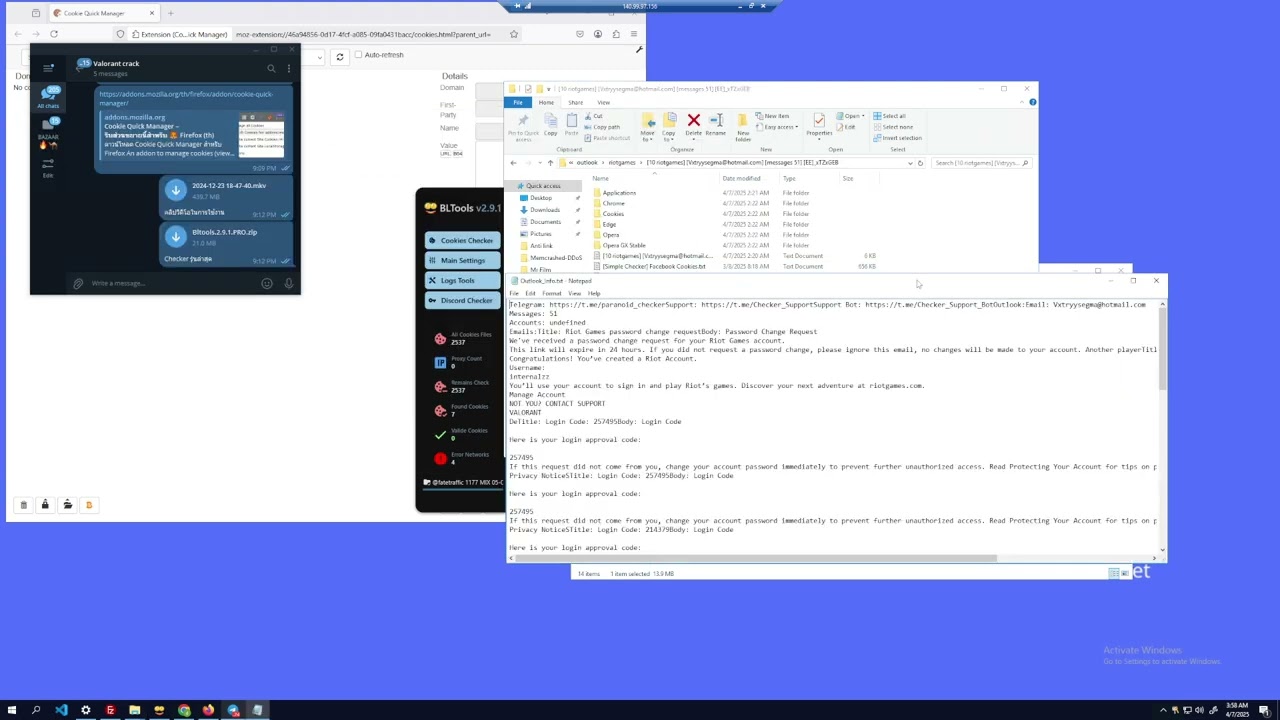Switch to the Explorer View ribbon tab
This screenshot has height=720, width=1280.
pyautogui.click(x=603, y=102)
